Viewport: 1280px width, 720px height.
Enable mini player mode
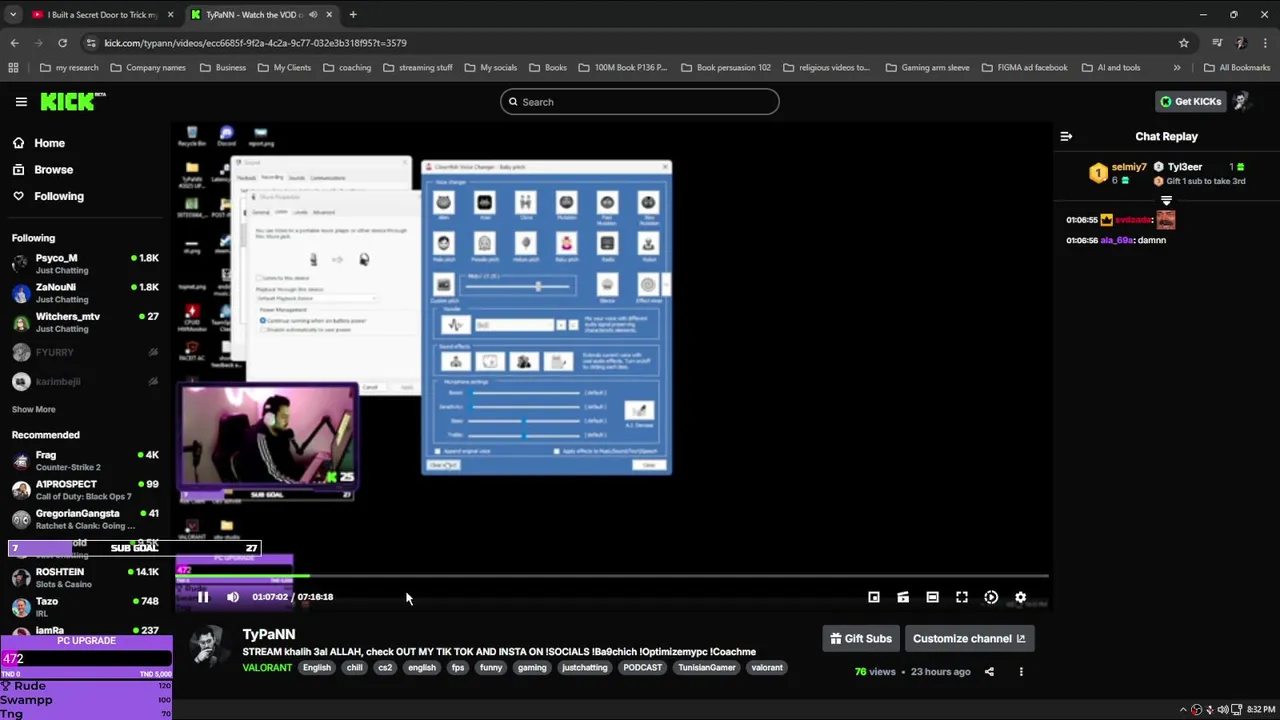coord(874,597)
